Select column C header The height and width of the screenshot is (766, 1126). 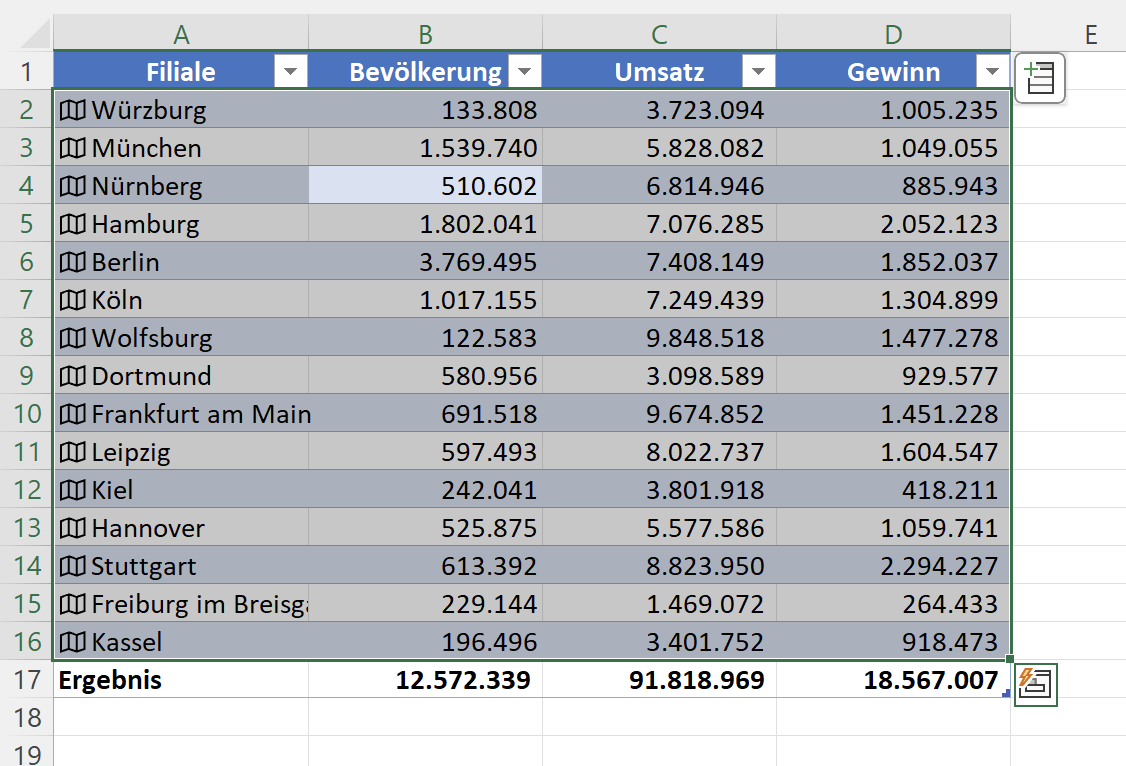pyautogui.click(x=659, y=33)
